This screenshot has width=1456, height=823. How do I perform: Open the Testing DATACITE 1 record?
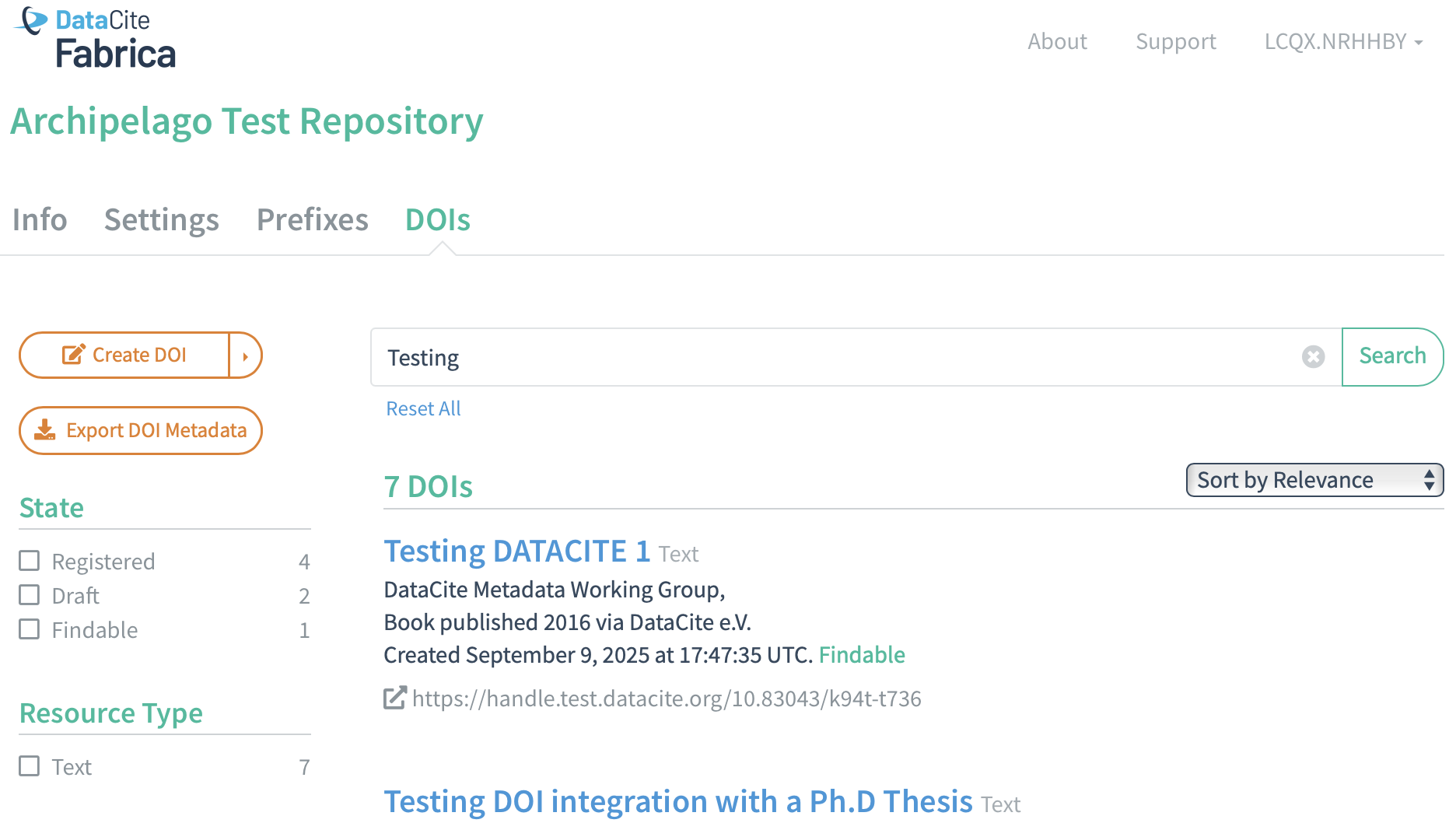[x=516, y=552]
